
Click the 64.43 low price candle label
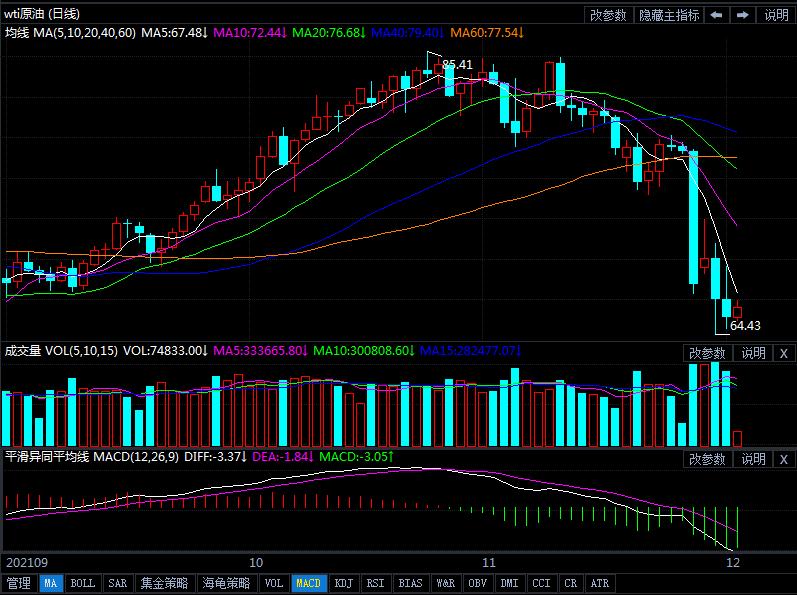click(x=745, y=325)
